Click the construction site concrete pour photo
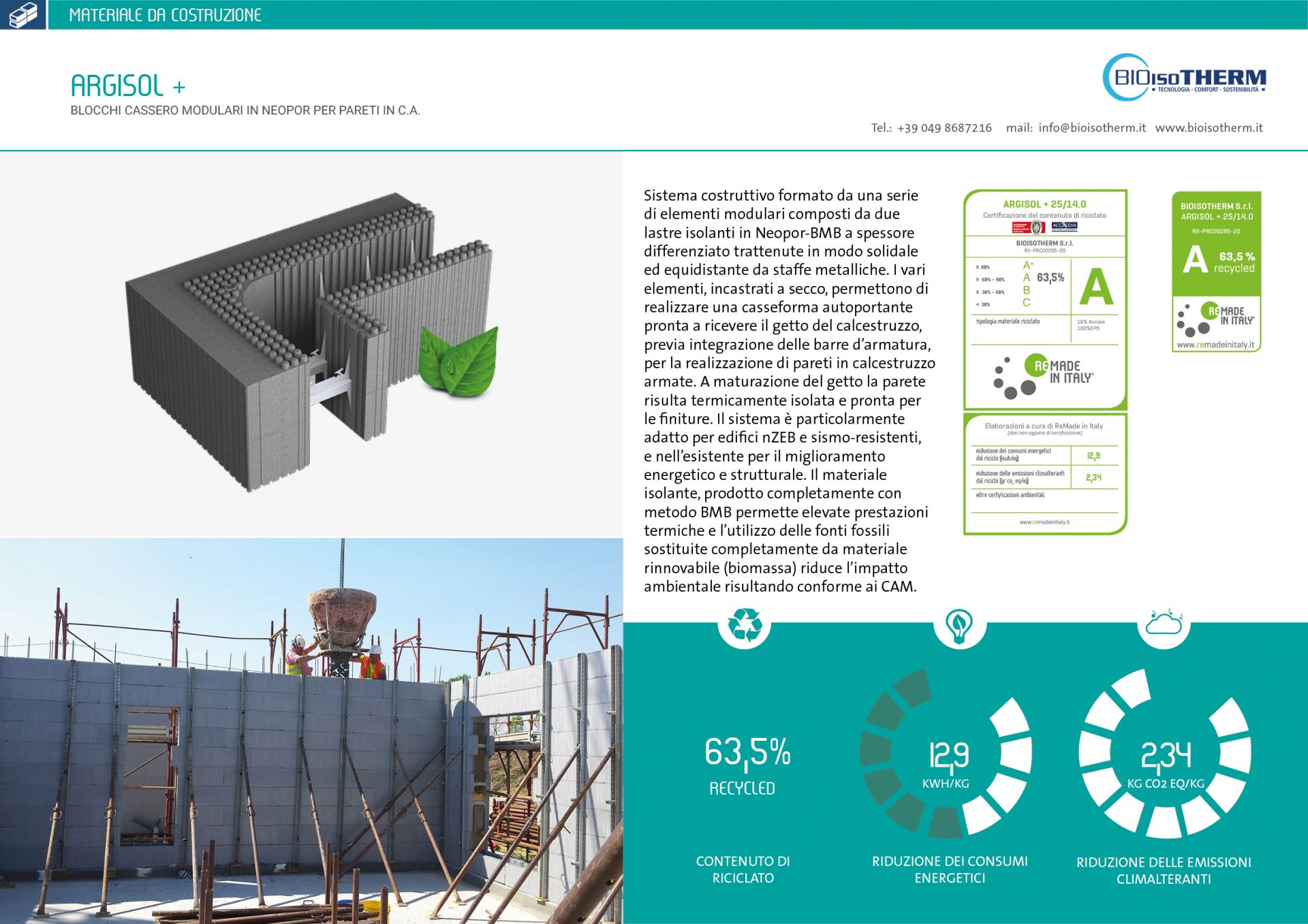1308x924 pixels. point(311,731)
